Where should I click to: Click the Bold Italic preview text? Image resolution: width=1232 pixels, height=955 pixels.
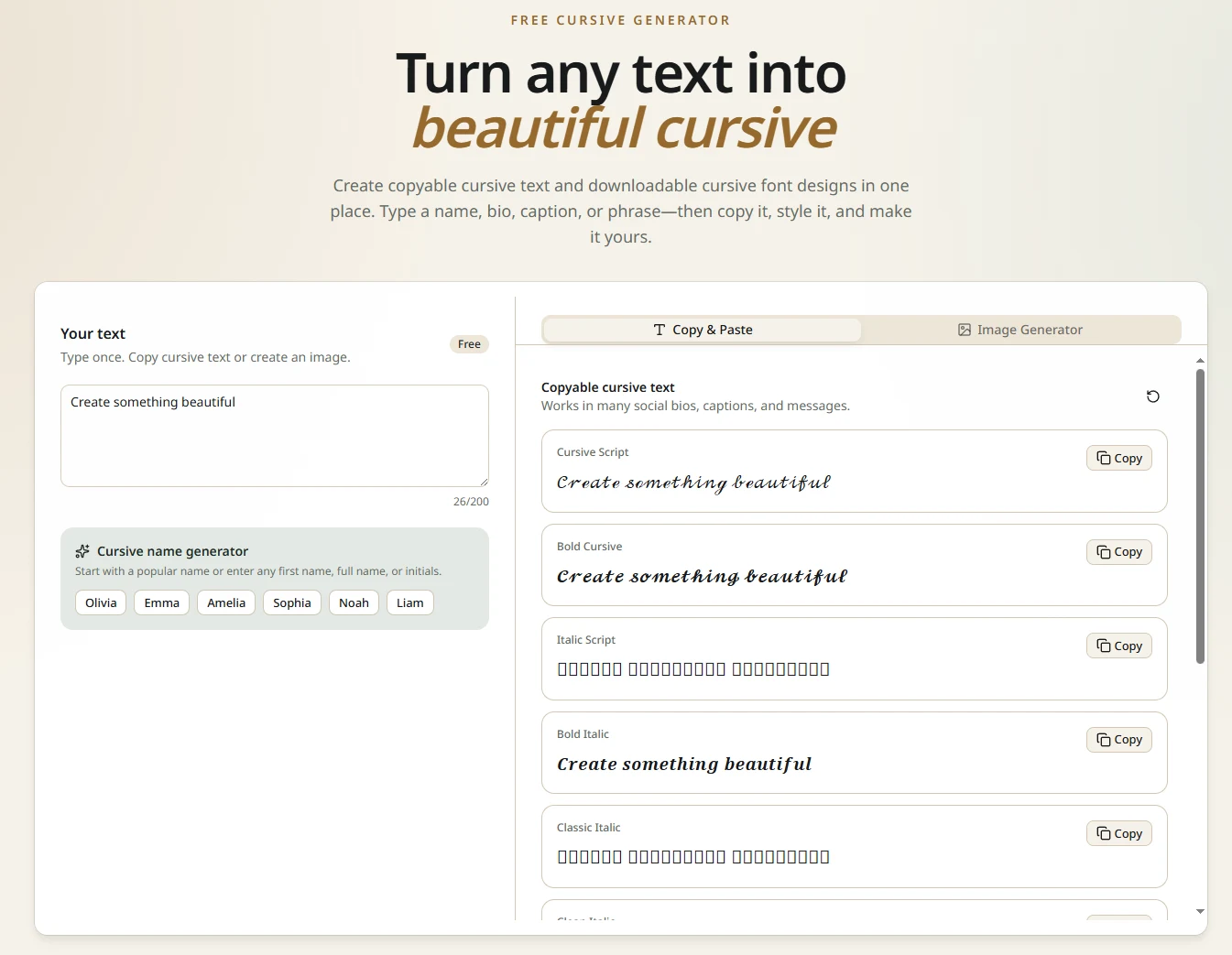(x=684, y=764)
